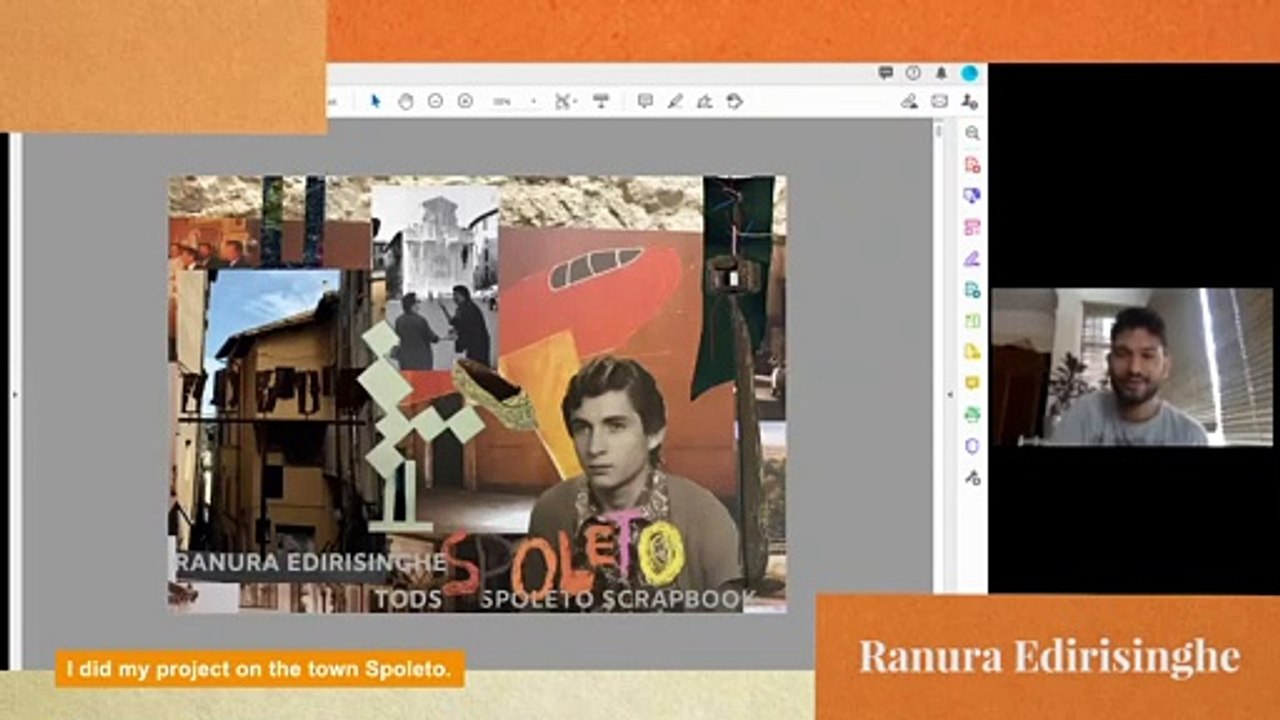Open the Combine Files tool
Image resolution: width=1280 pixels, height=720 pixels.
(x=972, y=196)
